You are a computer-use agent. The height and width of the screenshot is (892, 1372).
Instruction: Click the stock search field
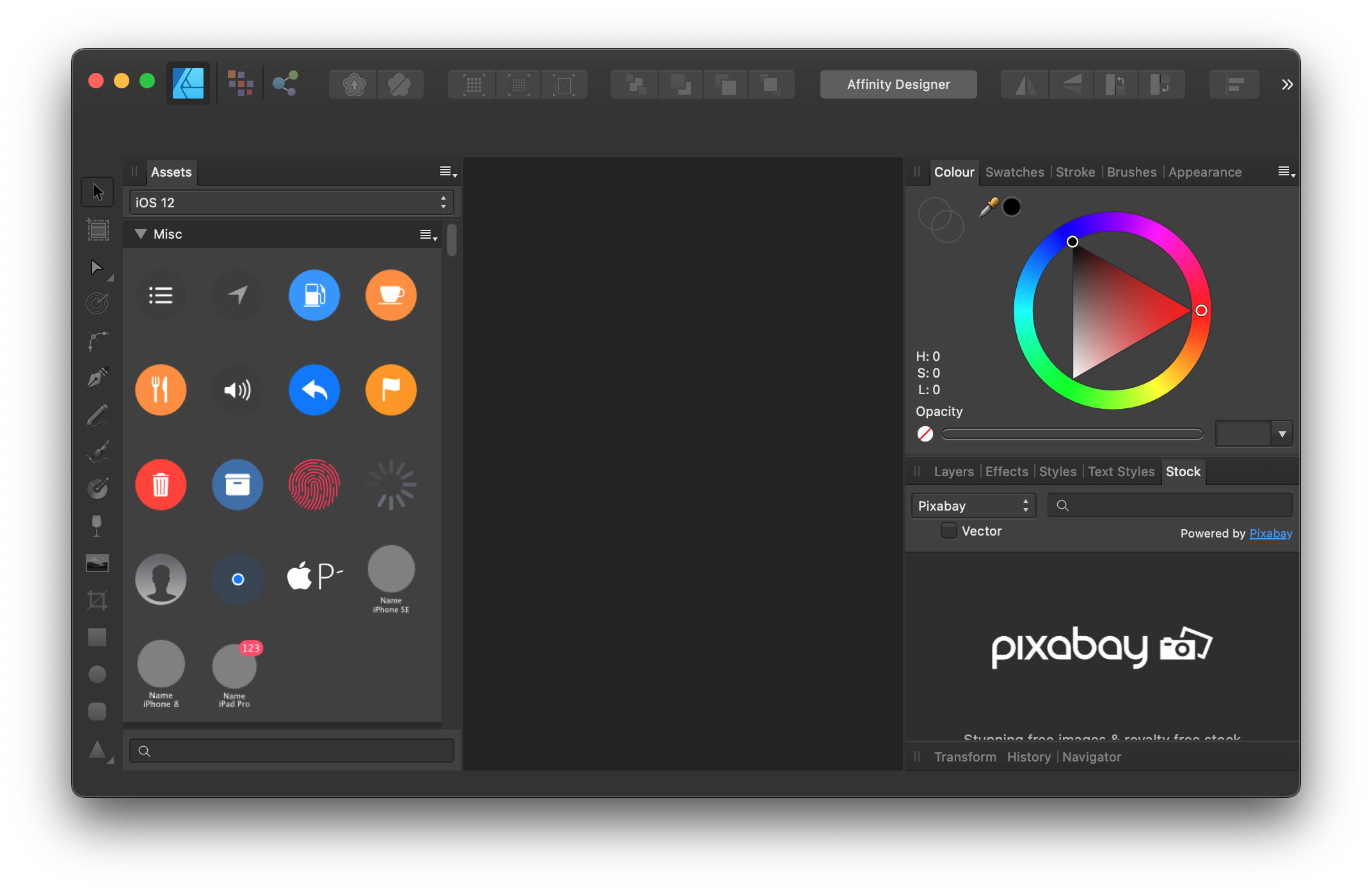(1170, 506)
